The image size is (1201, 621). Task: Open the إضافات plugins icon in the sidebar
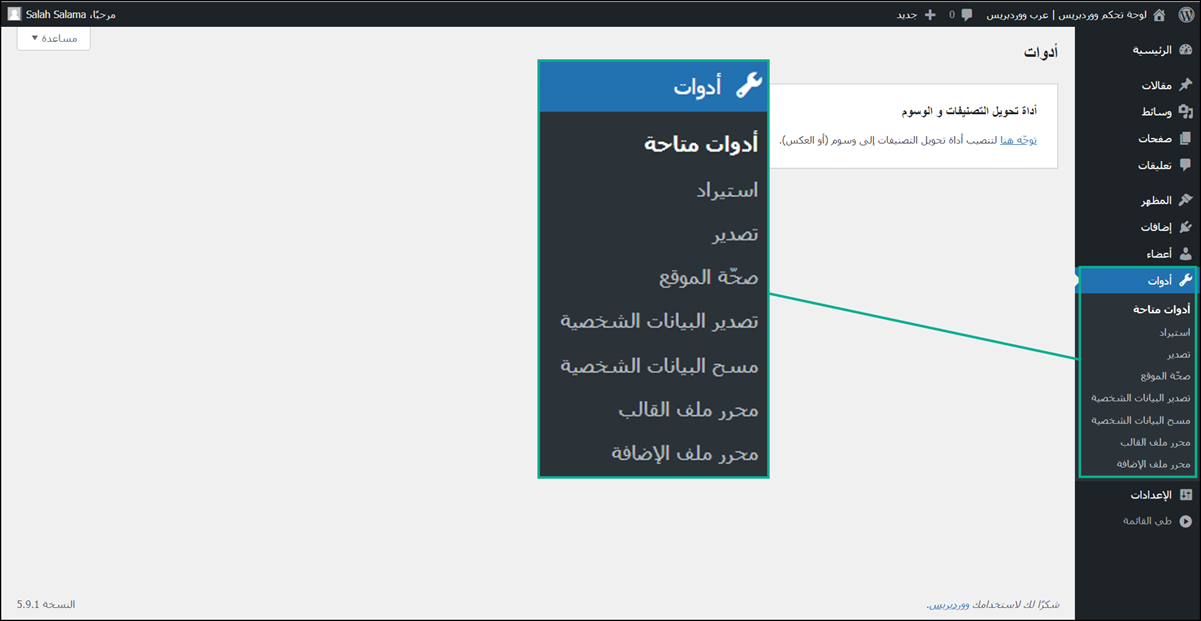click(1185, 227)
